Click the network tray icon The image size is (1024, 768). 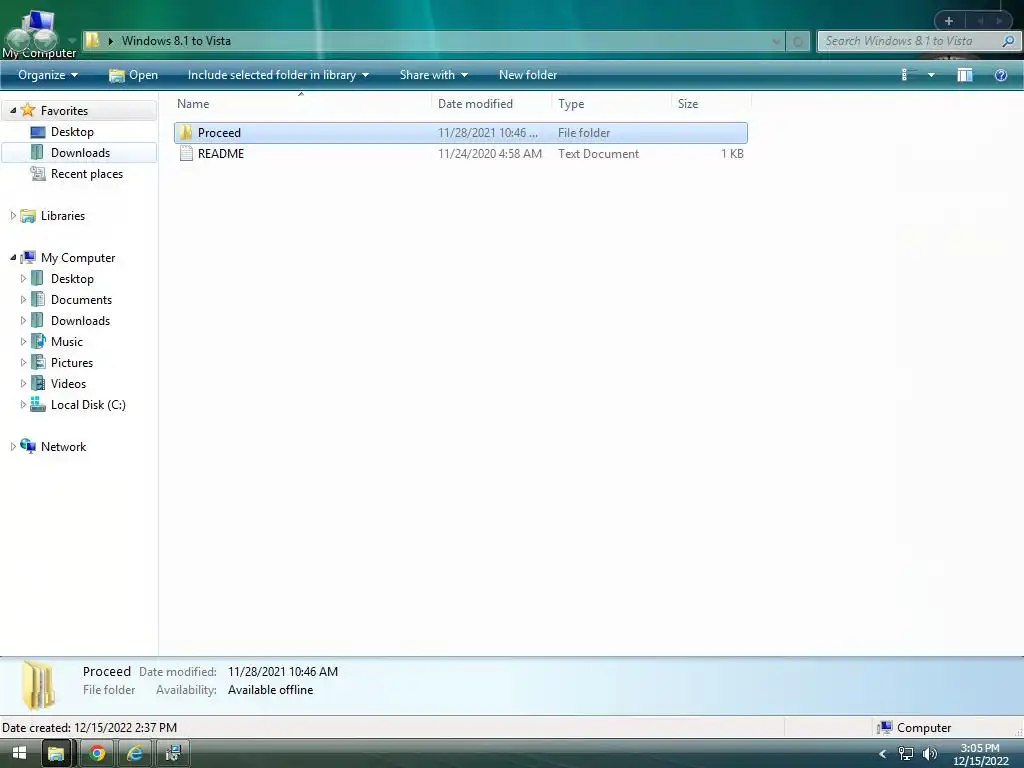[906, 754]
